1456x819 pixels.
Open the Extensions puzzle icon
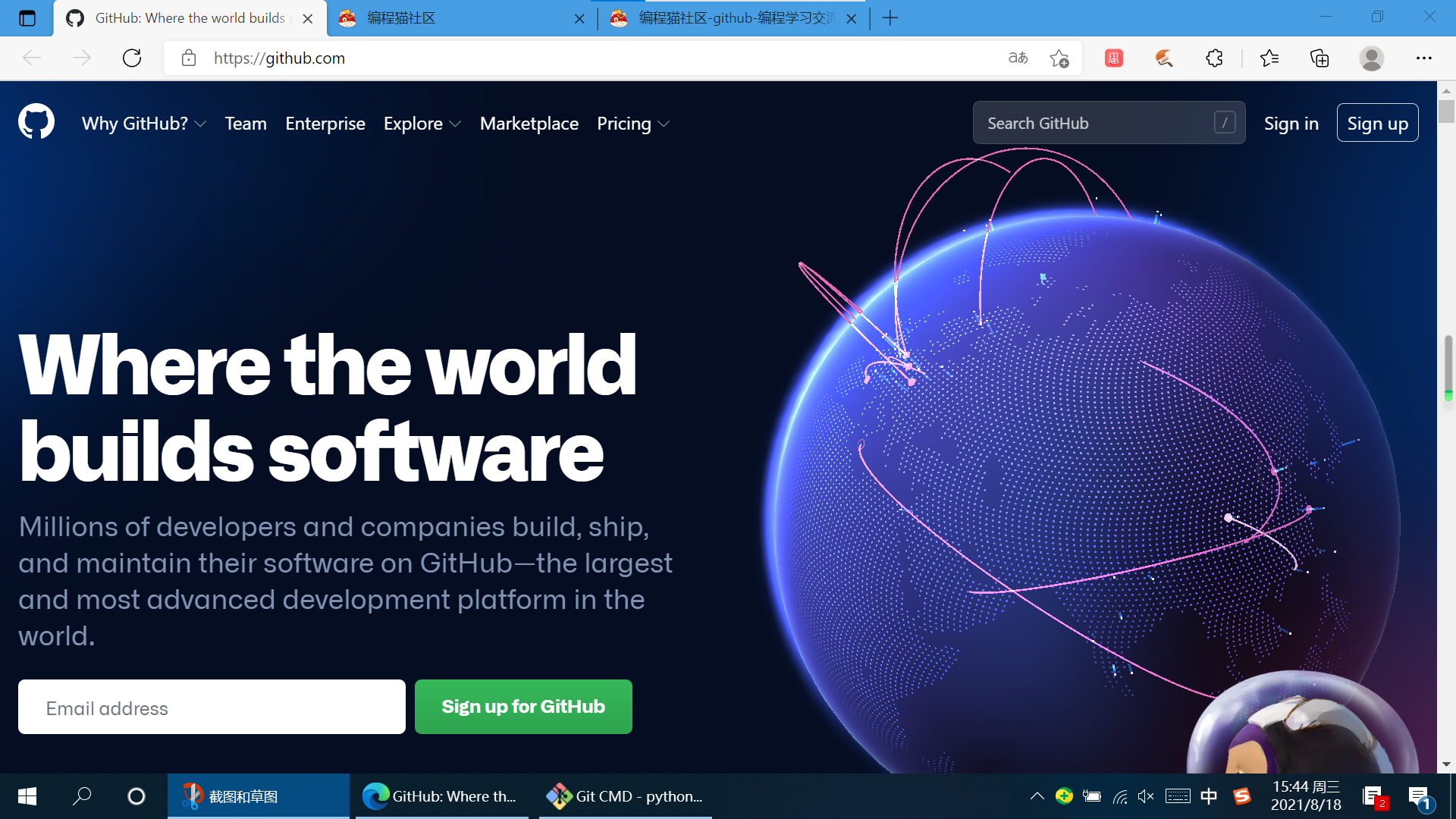coord(1214,58)
